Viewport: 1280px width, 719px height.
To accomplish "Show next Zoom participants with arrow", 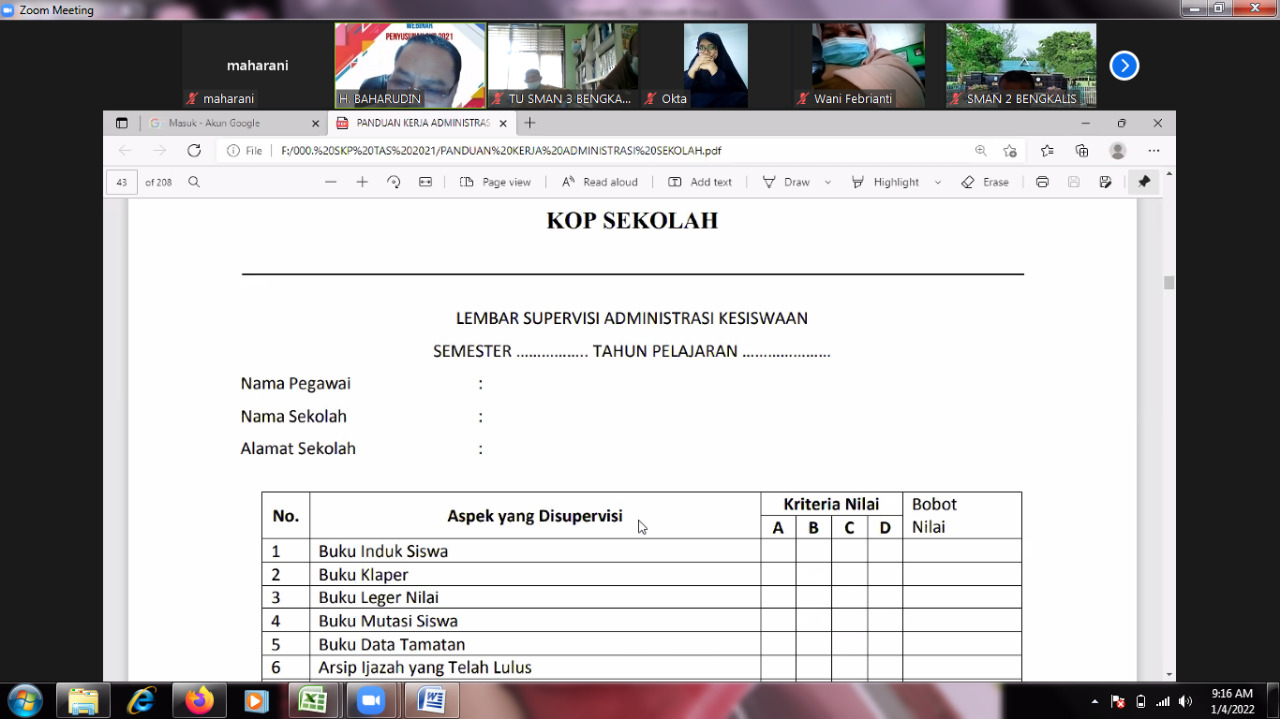I will [x=1124, y=66].
